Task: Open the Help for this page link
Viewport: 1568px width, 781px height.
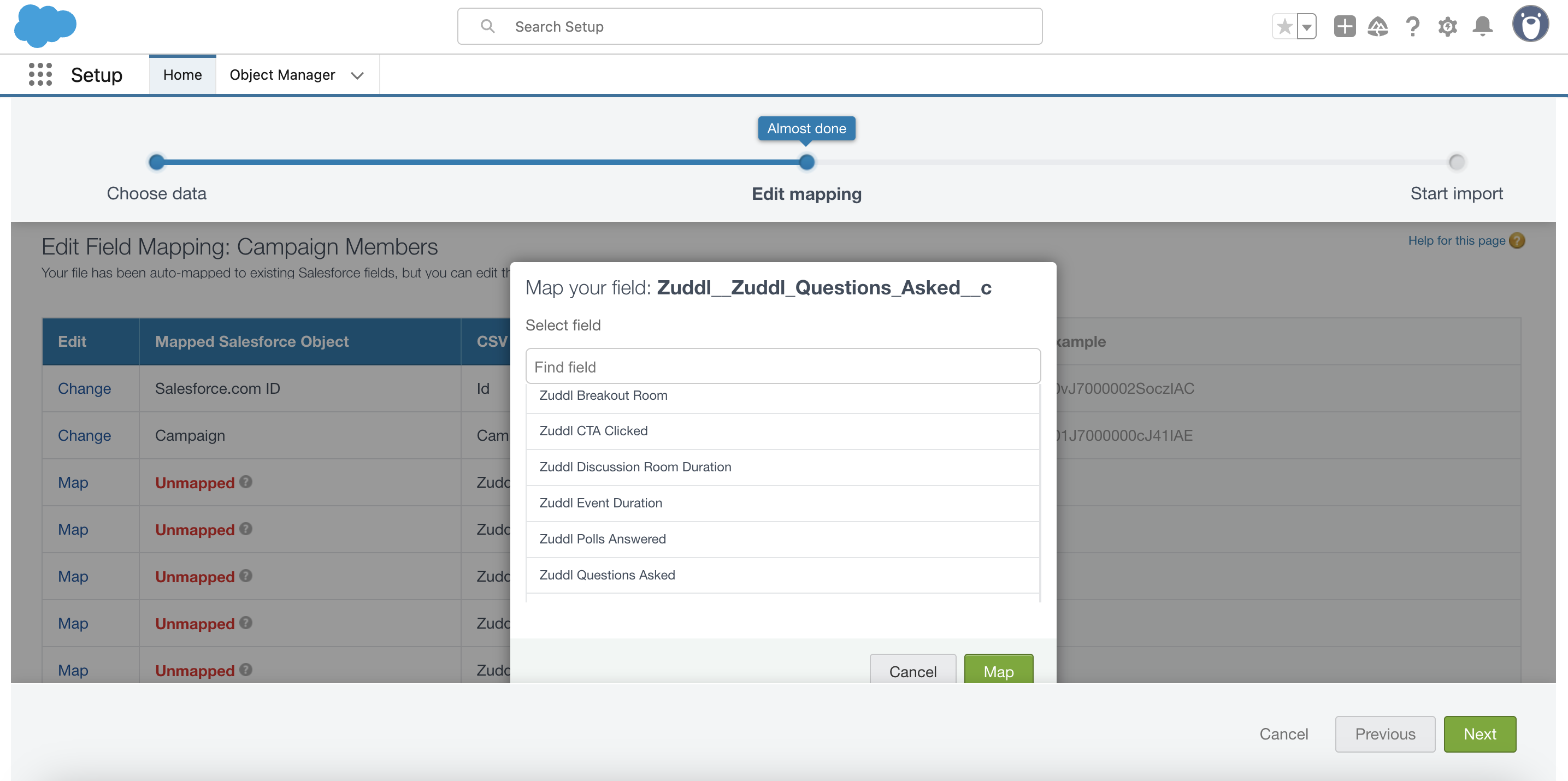Action: click(x=1457, y=240)
